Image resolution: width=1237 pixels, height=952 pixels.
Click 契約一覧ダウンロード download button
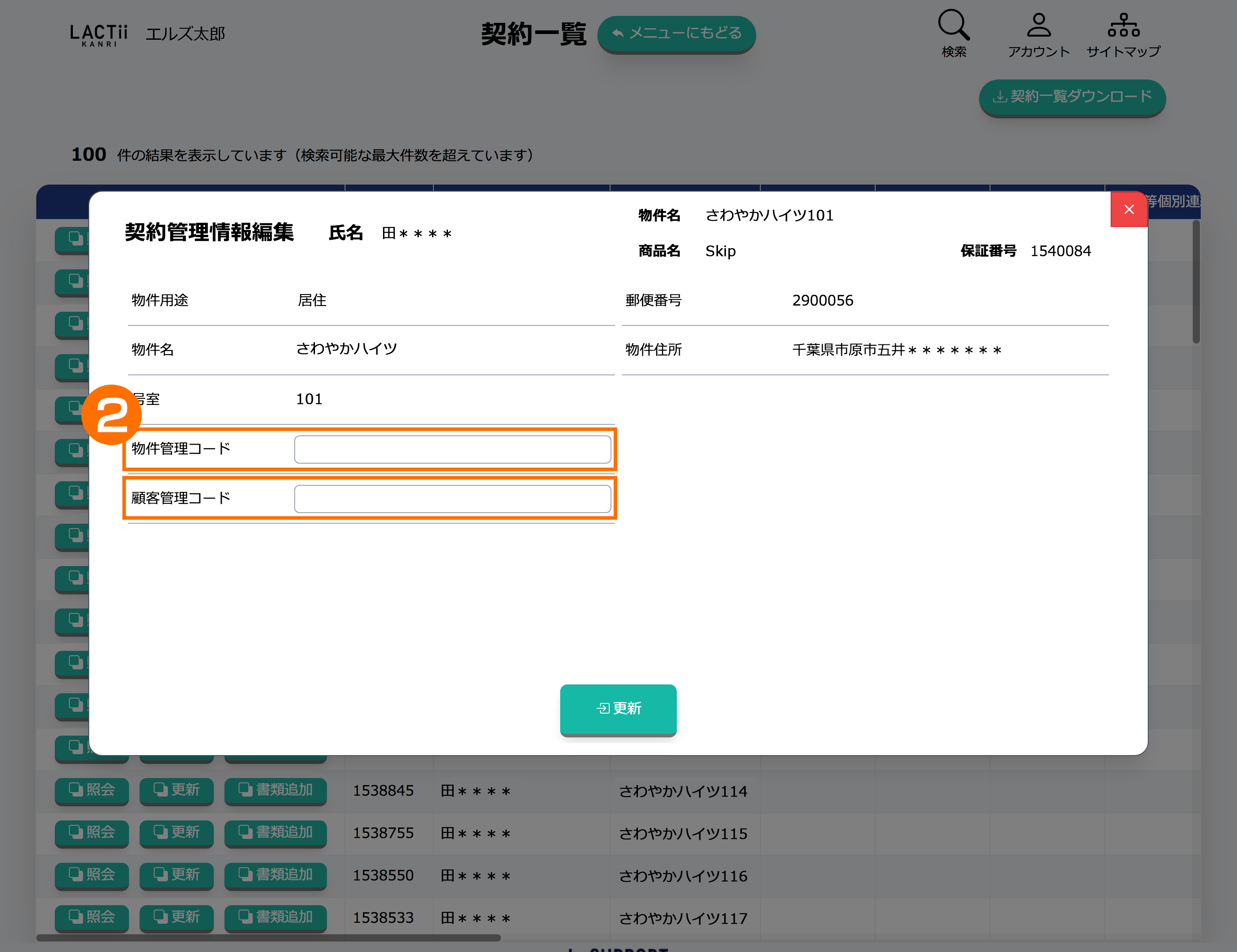[x=1072, y=97]
